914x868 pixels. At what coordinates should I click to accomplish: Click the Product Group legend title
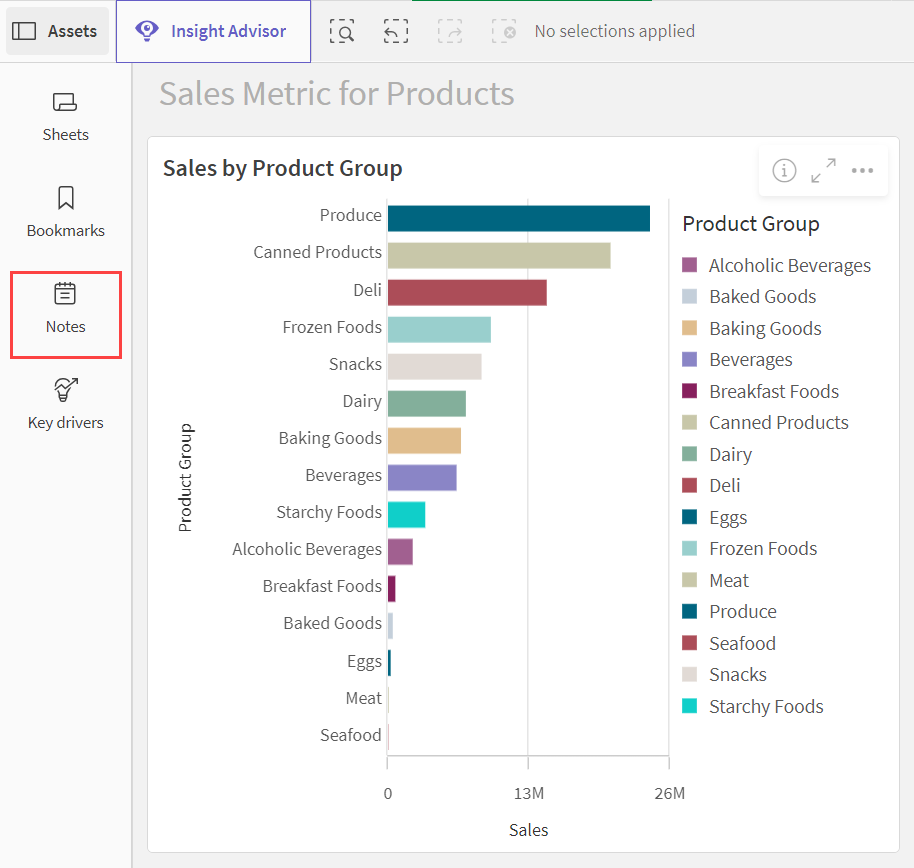[751, 224]
